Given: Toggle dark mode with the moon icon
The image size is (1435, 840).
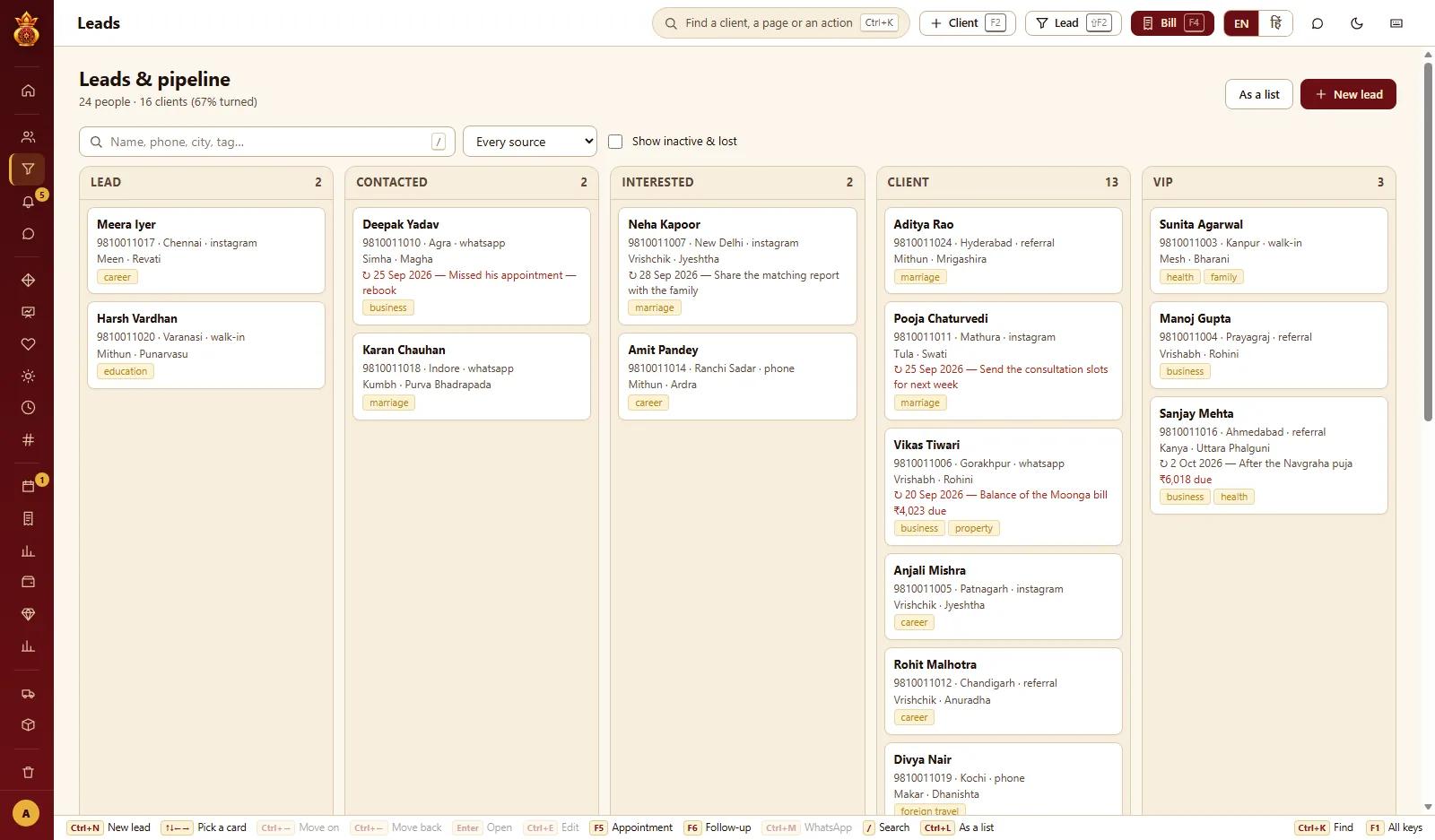Looking at the screenshot, I should click(x=1357, y=23).
